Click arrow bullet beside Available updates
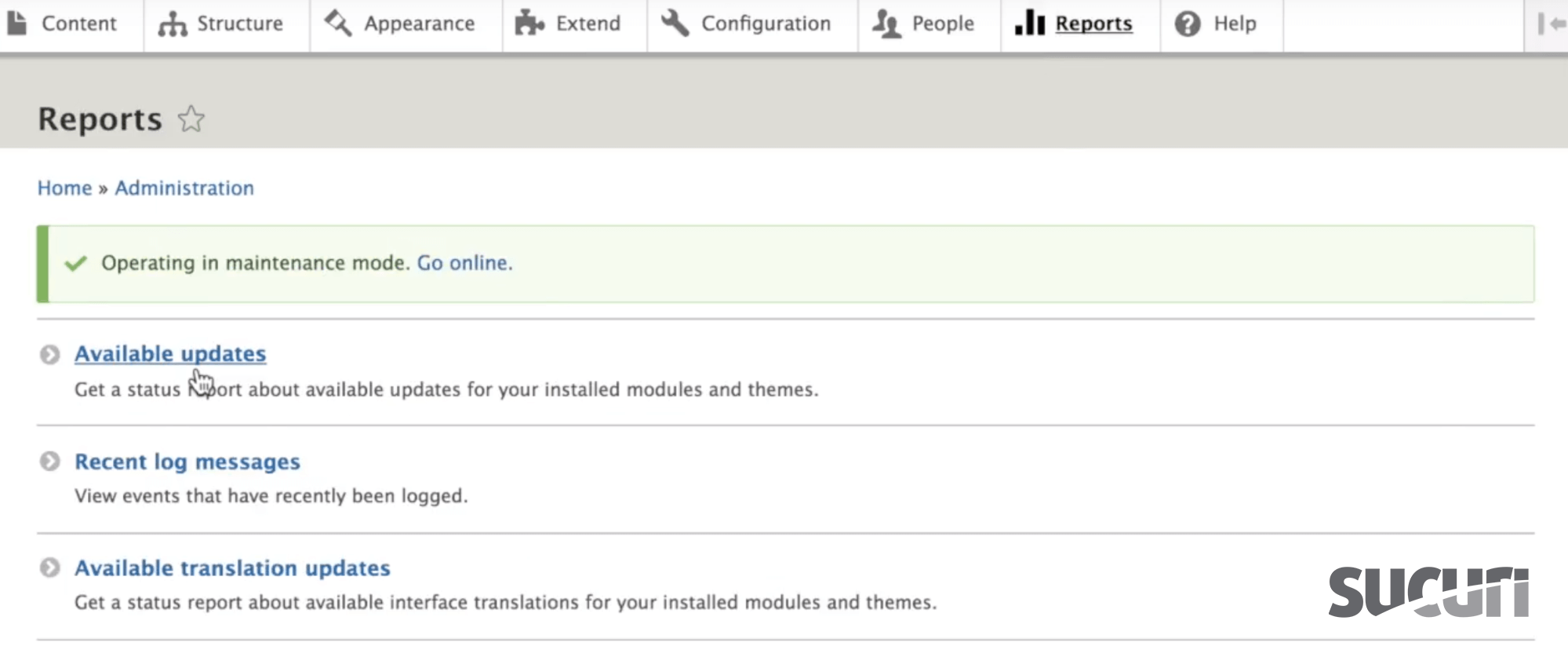The image size is (1568, 657). pos(49,355)
